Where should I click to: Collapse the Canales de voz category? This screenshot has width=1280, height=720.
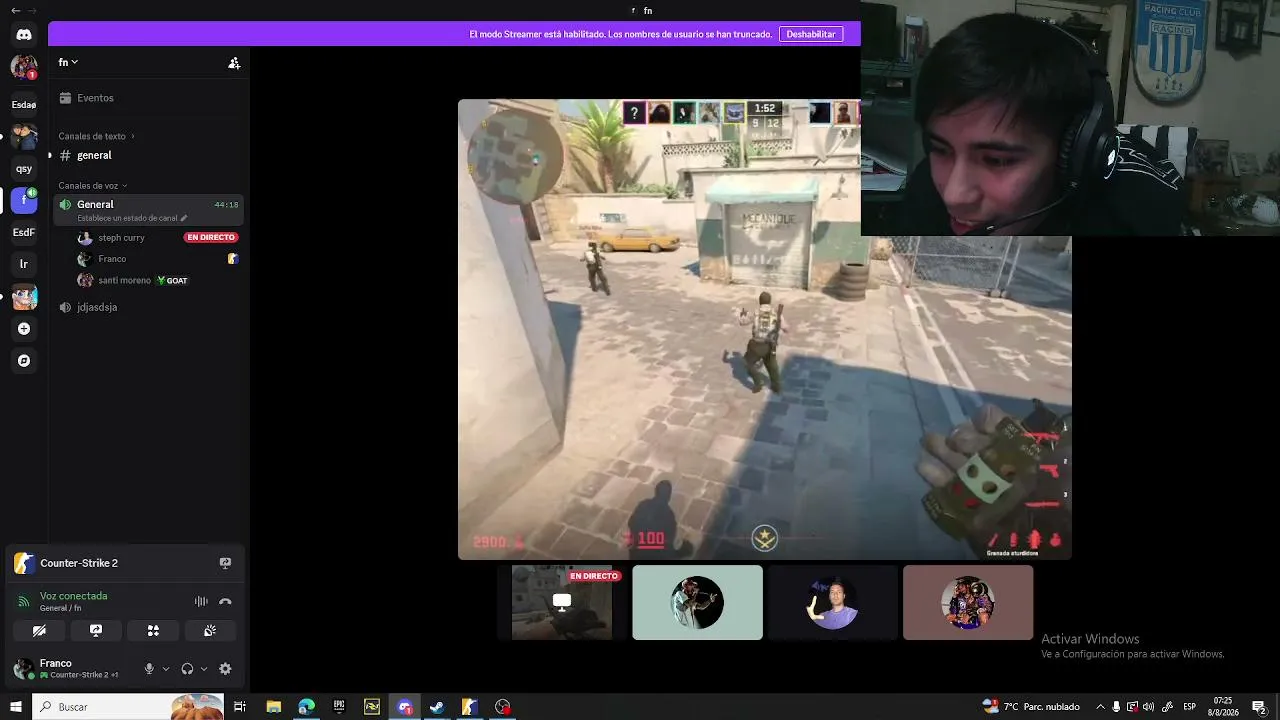tap(93, 186)
